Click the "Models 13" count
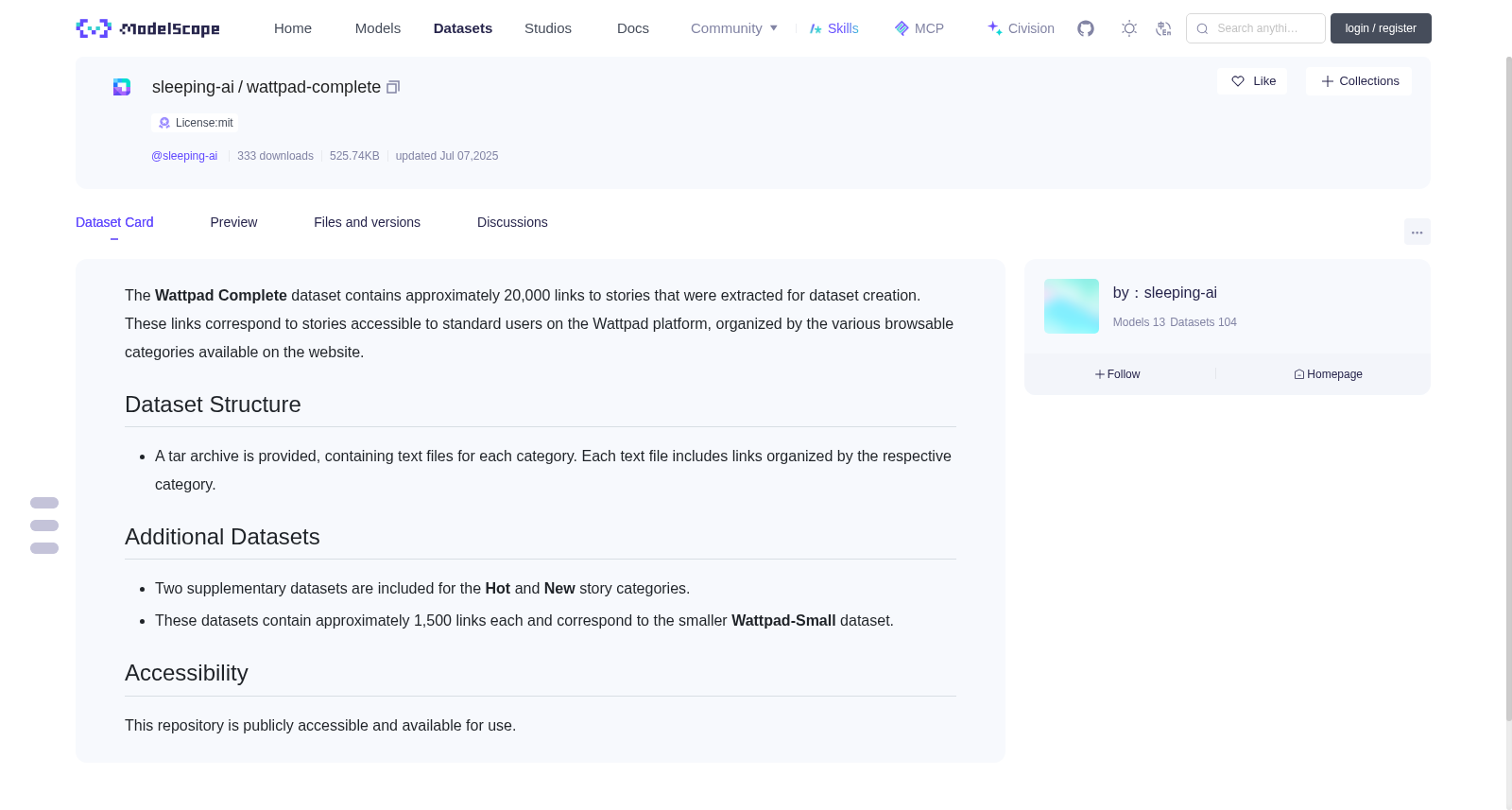This screenshot has height=810, width=1512. [1139, 322]
